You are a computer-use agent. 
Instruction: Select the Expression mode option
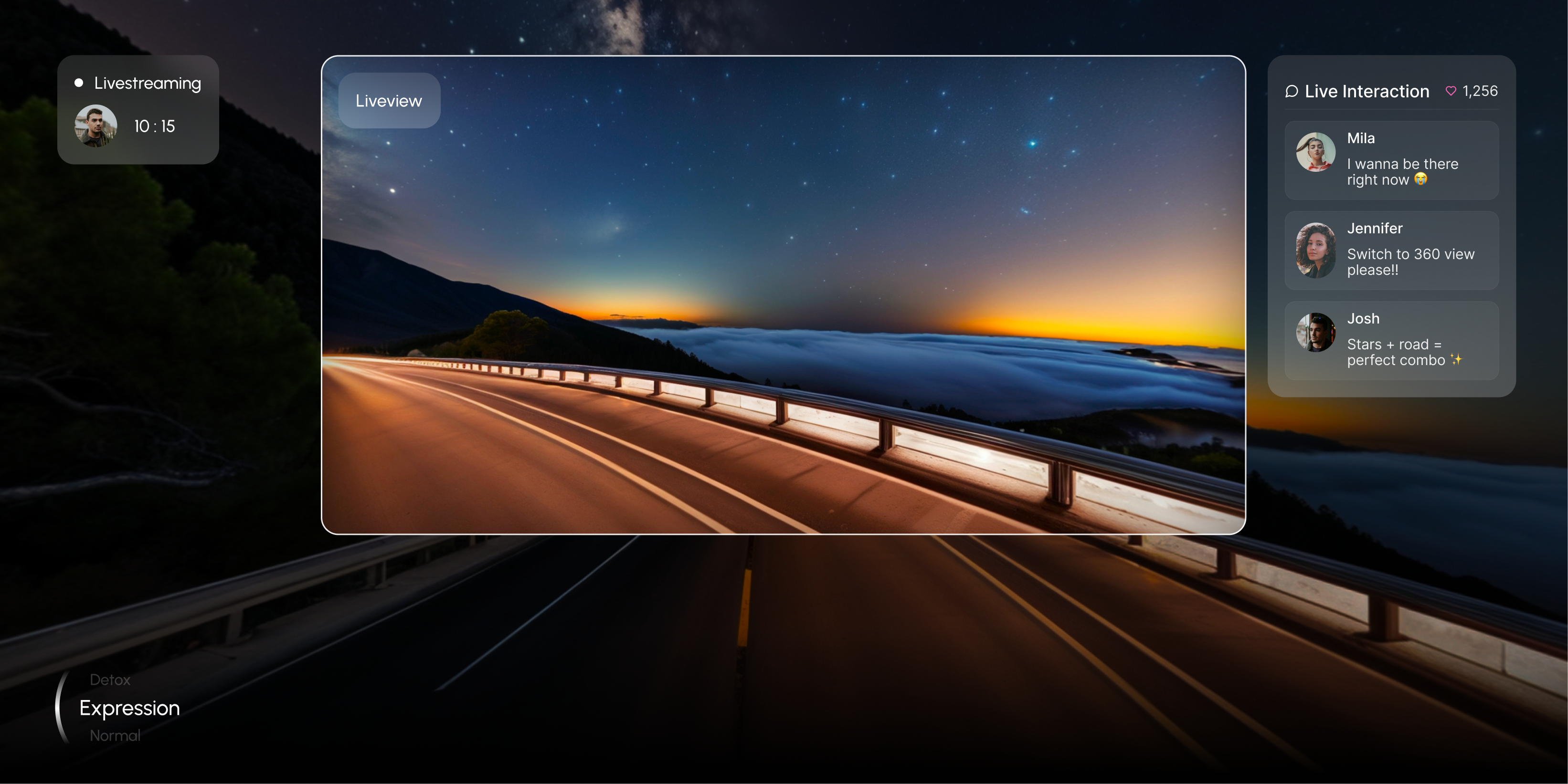click(130, 708)
